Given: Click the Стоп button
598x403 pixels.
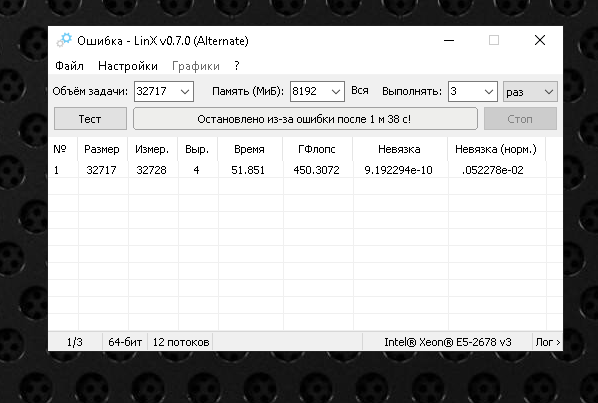Looking at the screenshot, I should click(x=520, y=119).
